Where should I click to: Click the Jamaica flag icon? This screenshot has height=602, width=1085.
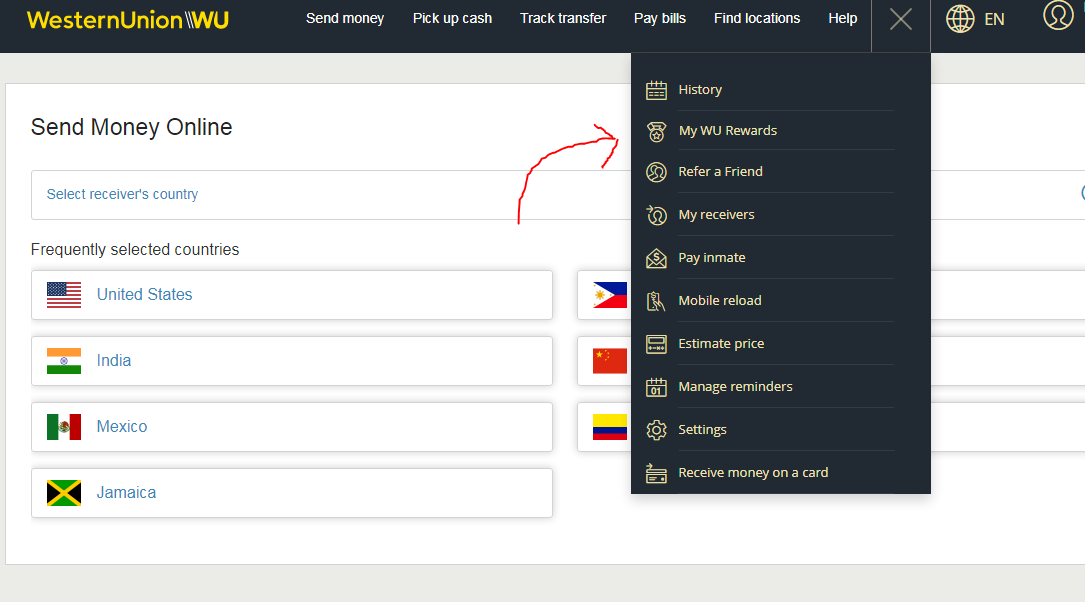coord(64,493)
